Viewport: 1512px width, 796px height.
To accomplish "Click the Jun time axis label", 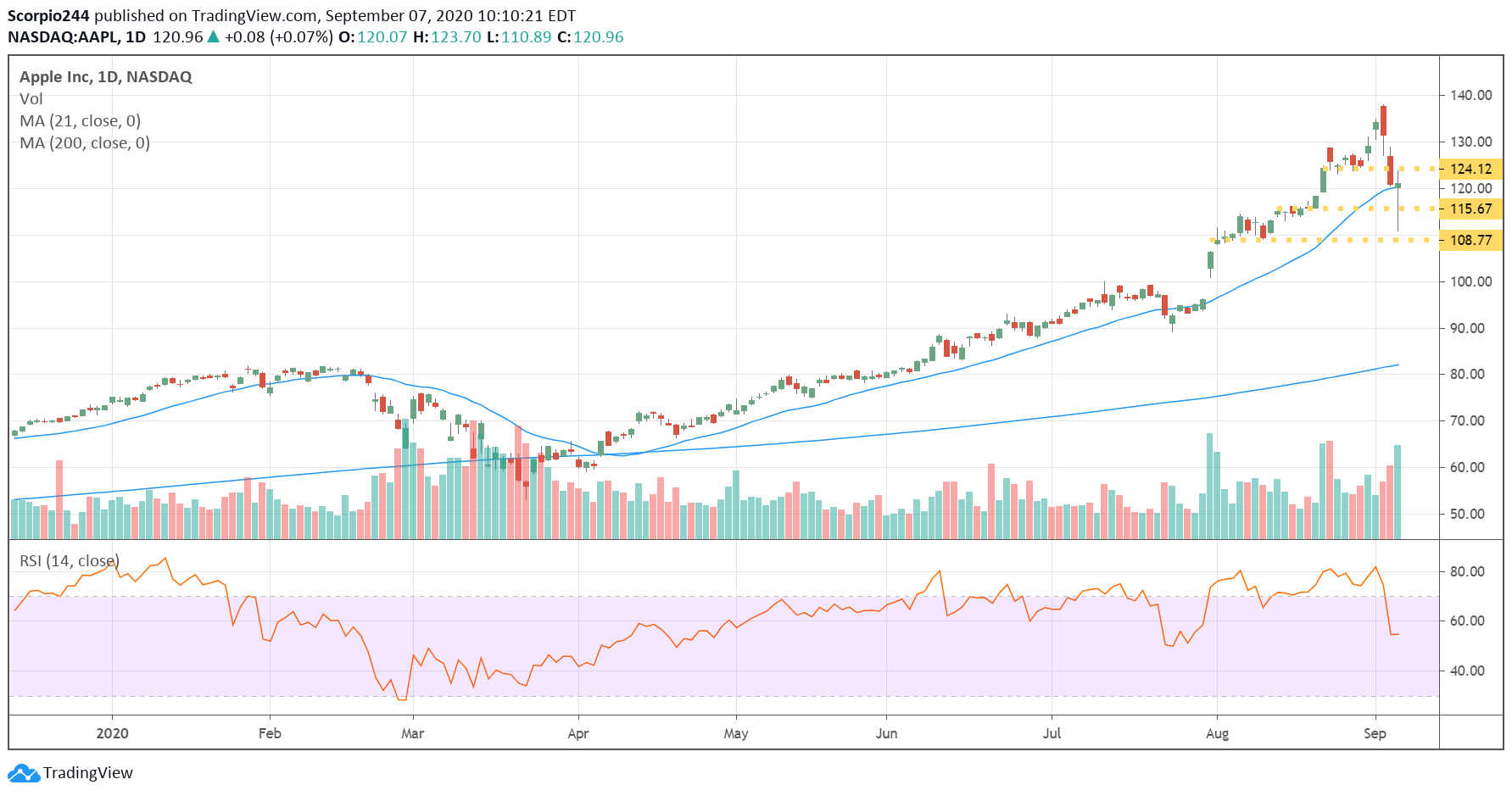I will (886, 733).
